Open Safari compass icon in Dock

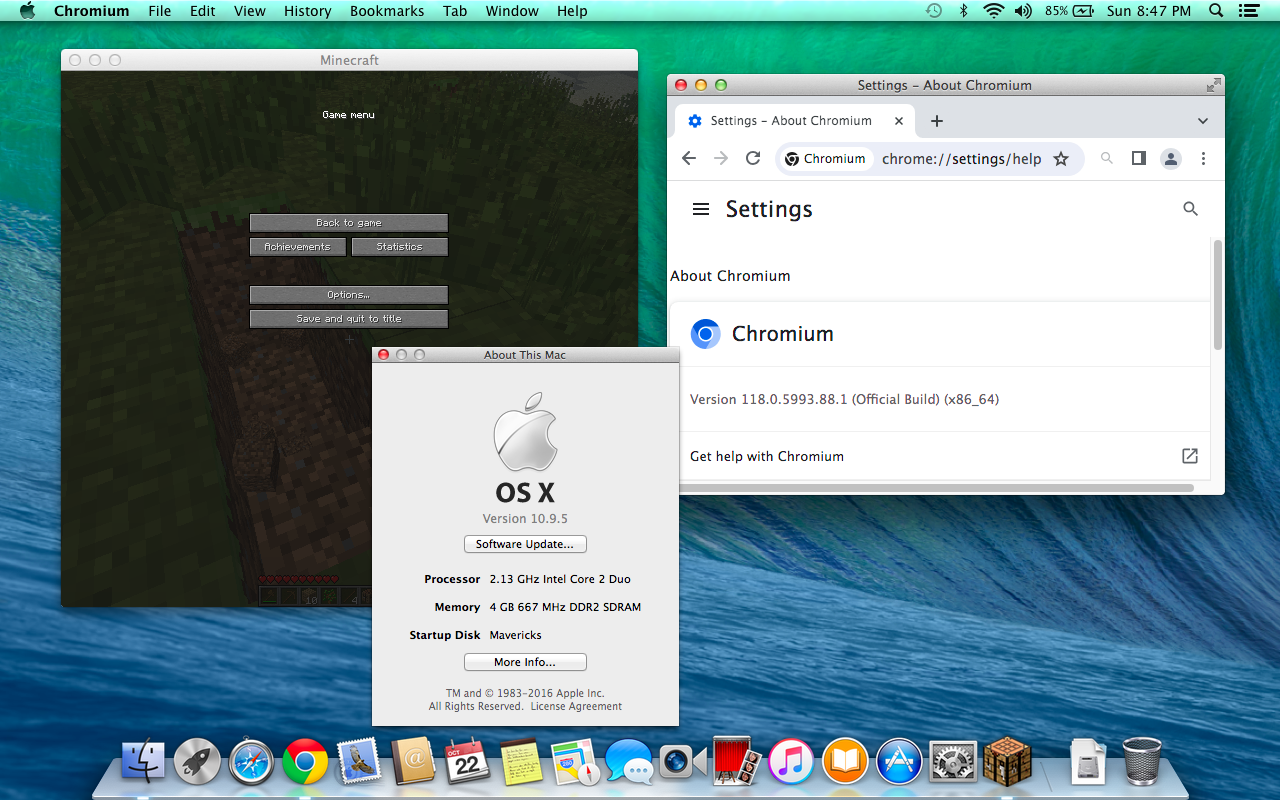[251, 762]
